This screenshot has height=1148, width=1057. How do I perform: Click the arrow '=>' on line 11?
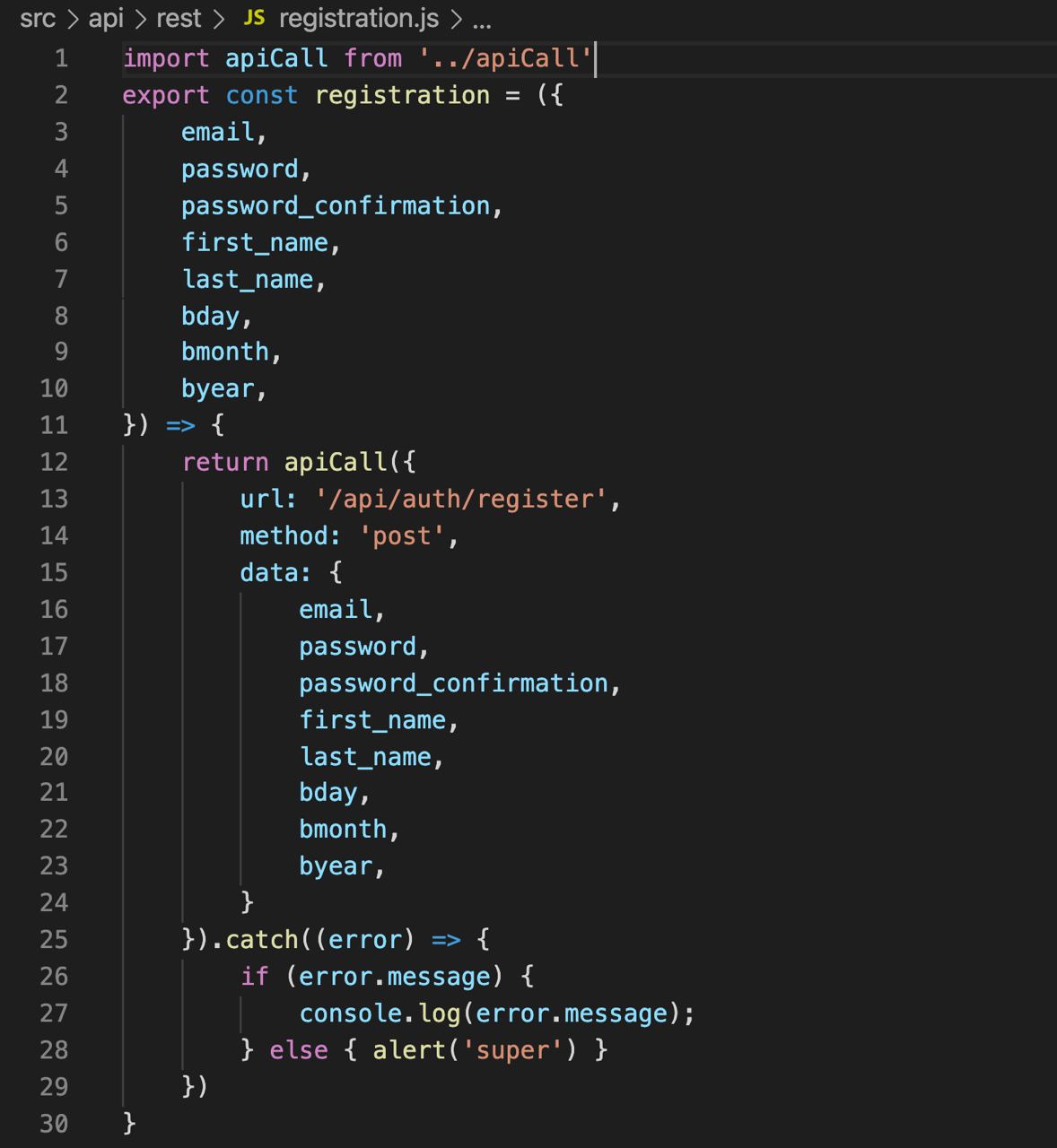(180, 425)
